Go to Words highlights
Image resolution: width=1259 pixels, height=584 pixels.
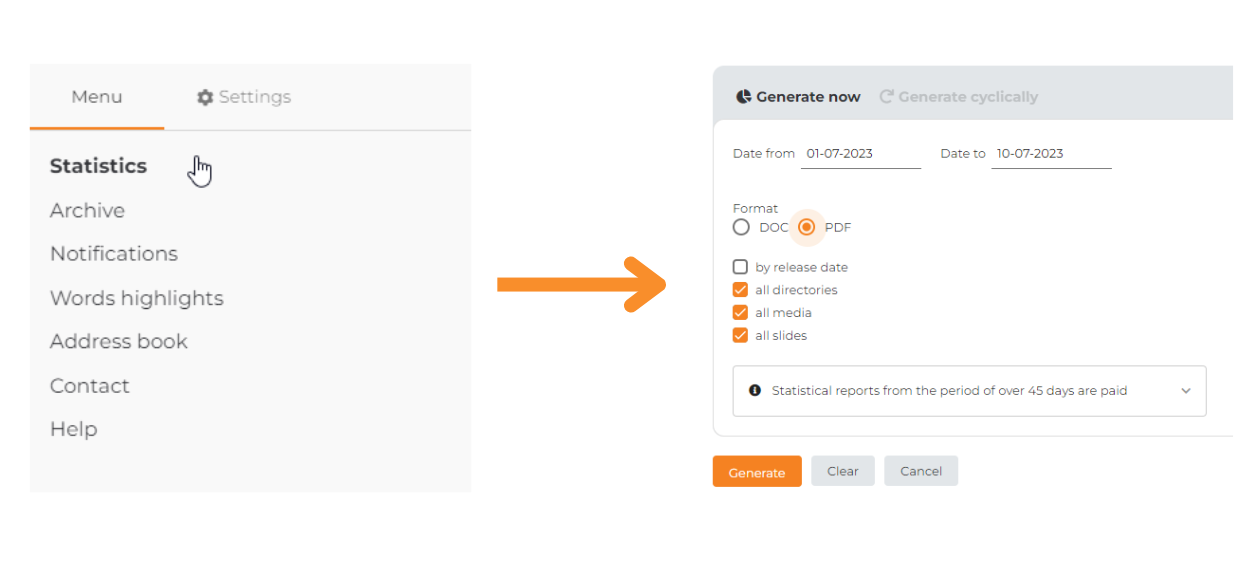[x=137, y=298]
